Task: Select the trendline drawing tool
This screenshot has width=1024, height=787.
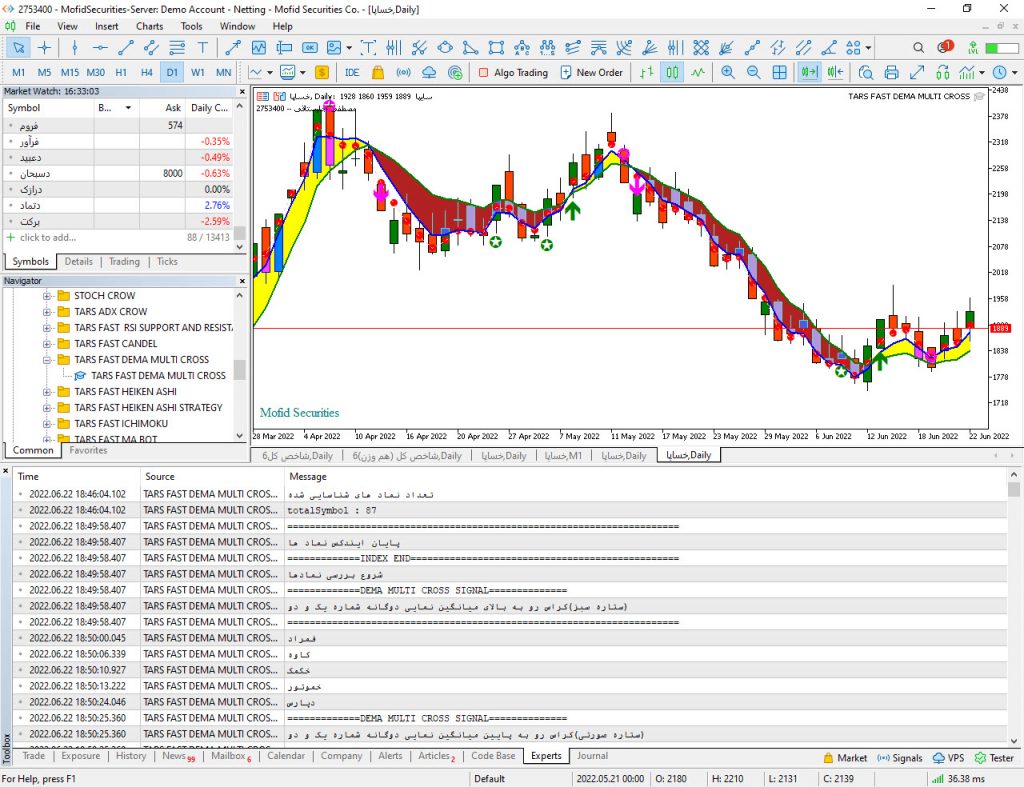Action: (125, 48)
